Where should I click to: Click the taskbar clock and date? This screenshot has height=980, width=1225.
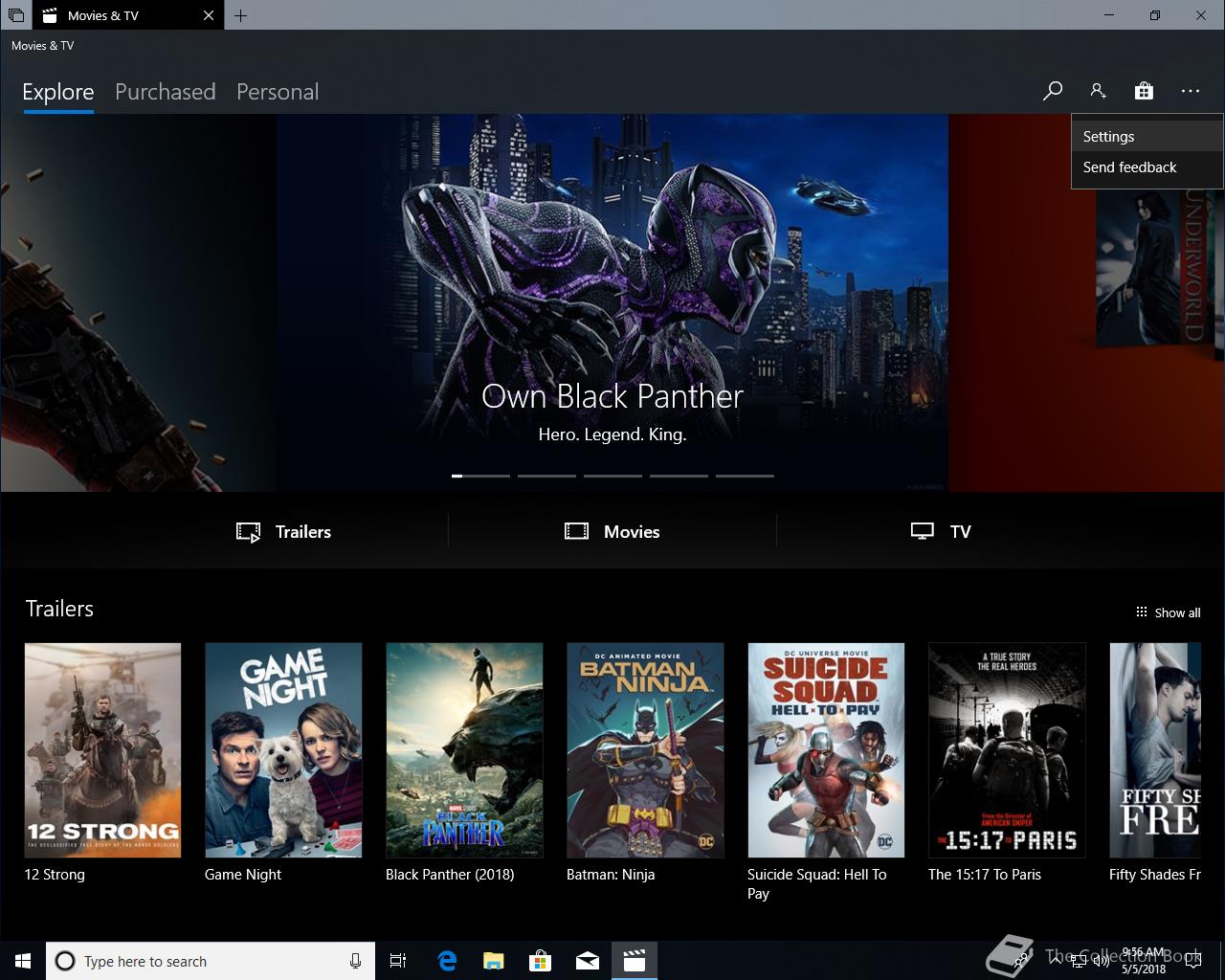click(x=1145, y=961)
